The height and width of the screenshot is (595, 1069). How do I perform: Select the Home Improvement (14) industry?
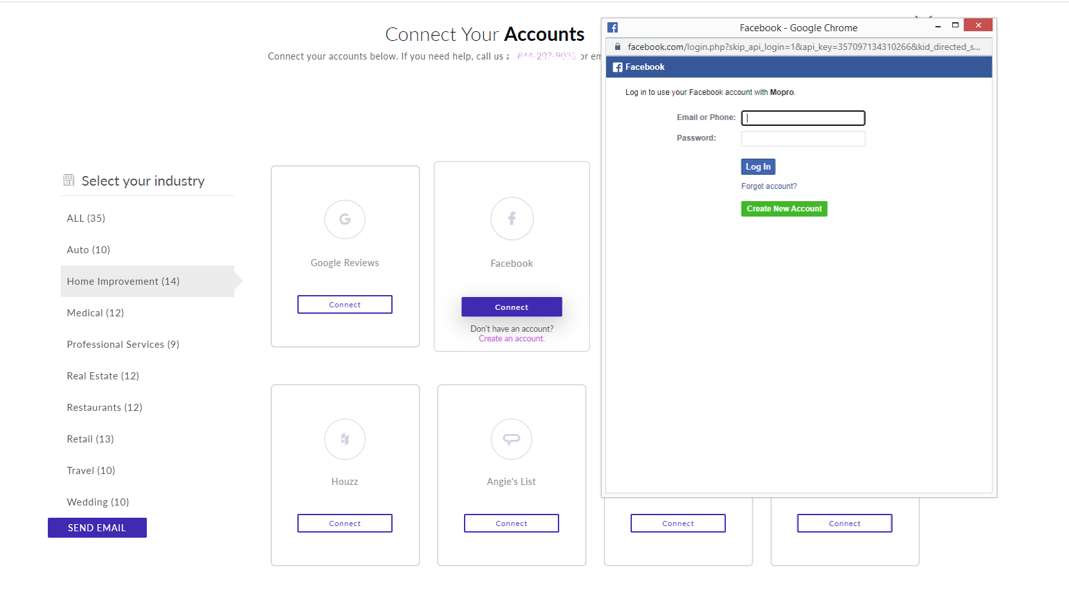(147, 281)
